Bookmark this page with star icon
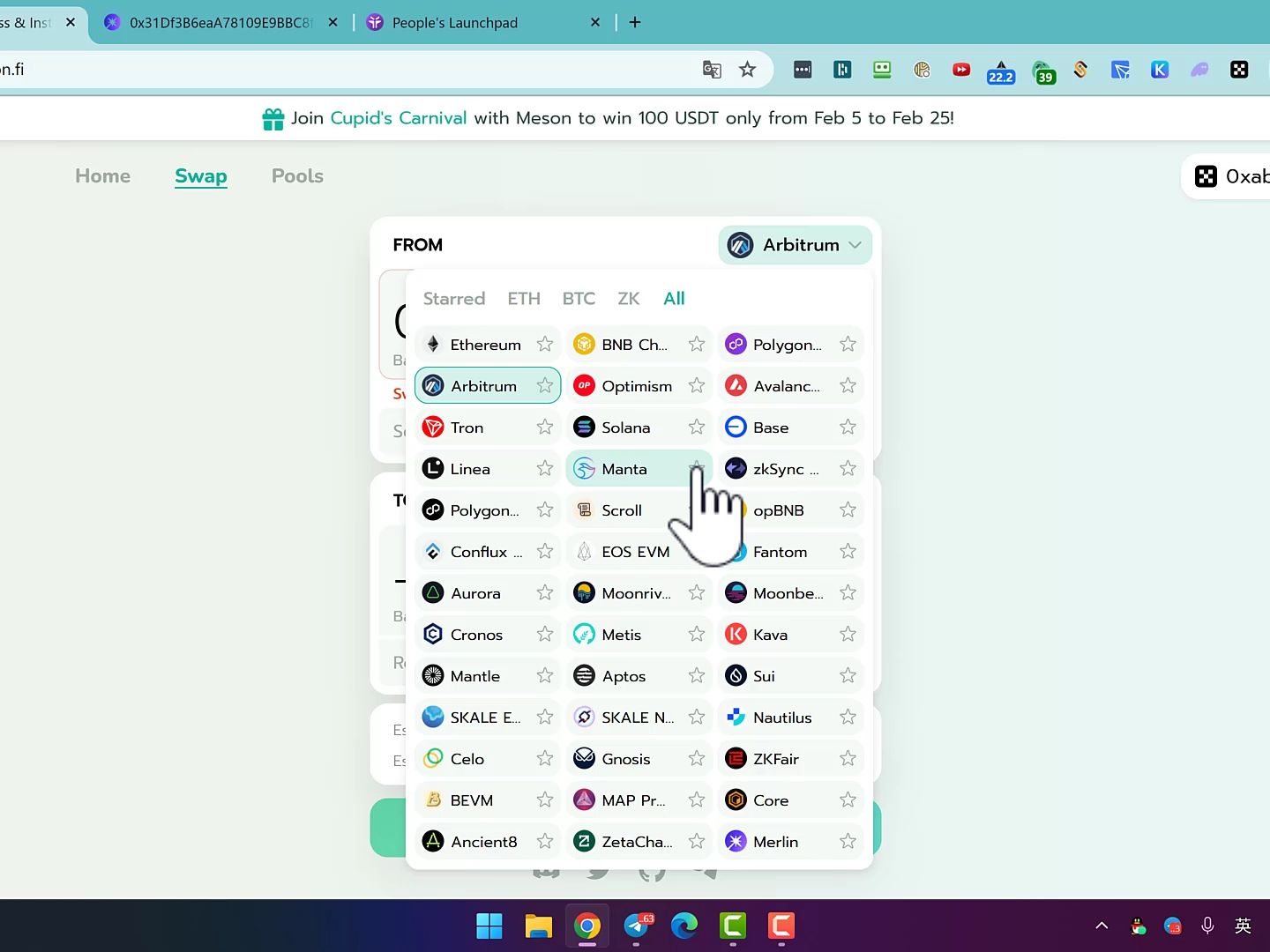This screenshot has height=952, width=1270. pyautogui.click(x=748, y=70)
